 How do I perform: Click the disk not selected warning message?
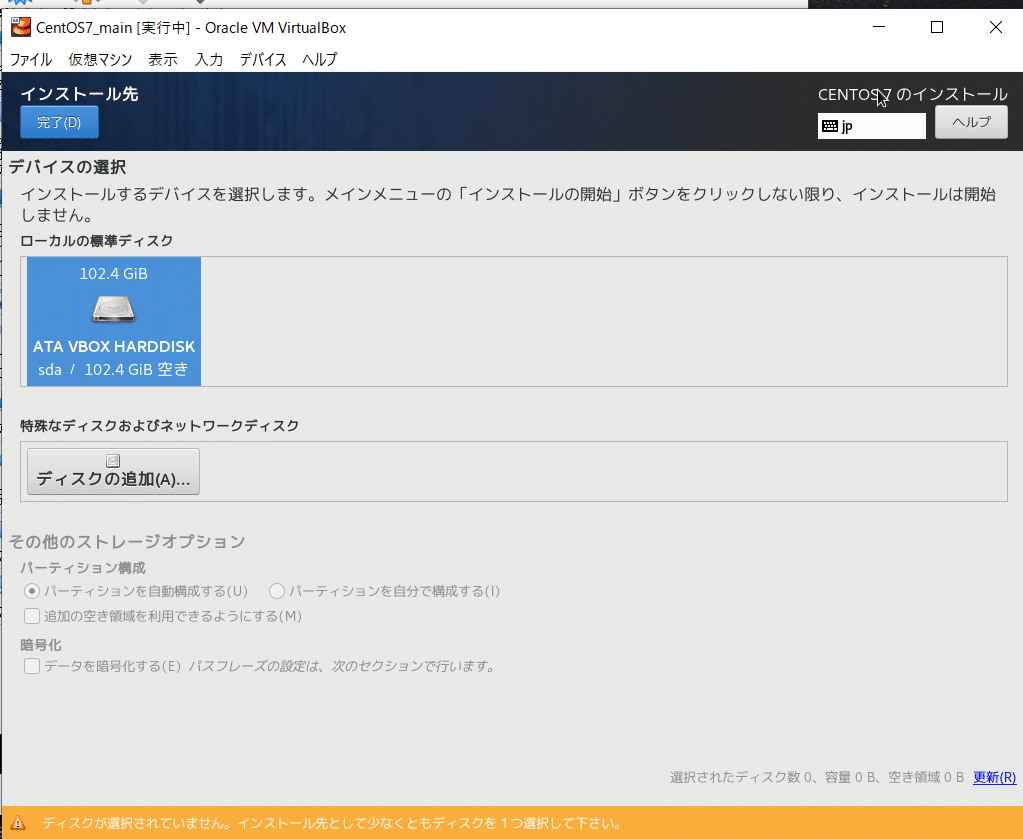(332, 823)
